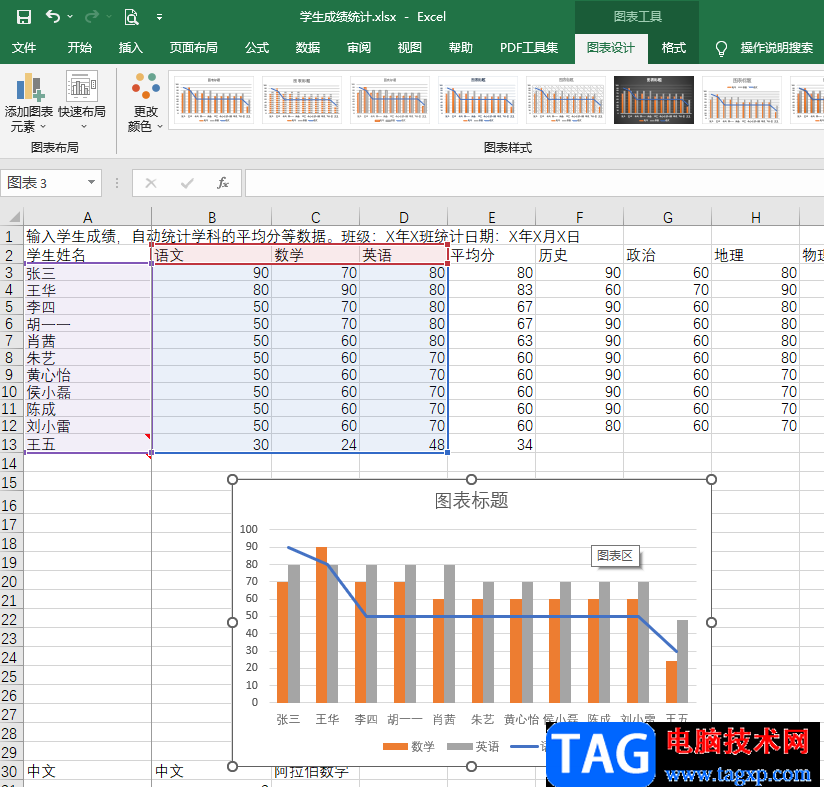Open the 文件 menu tab

pyautogui.click(x=24, y=48)
